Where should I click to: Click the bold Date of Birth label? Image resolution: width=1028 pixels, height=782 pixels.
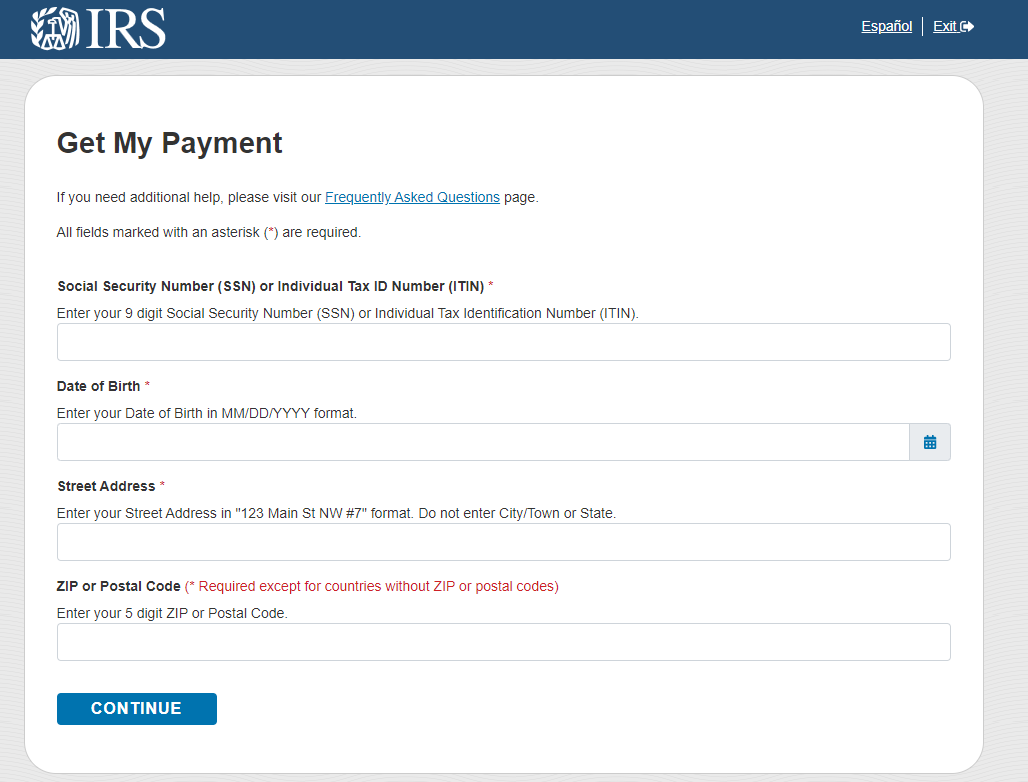click(x=98, y=386)
